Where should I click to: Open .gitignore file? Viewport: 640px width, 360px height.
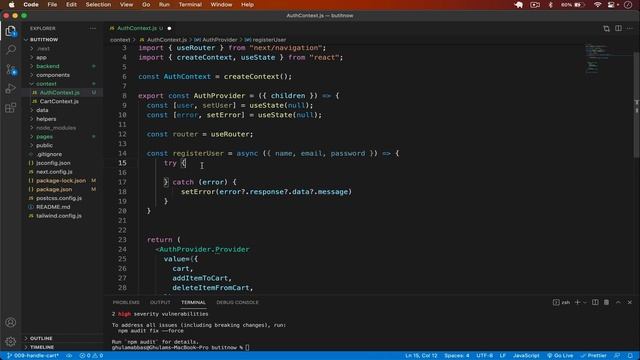[49, 154]
